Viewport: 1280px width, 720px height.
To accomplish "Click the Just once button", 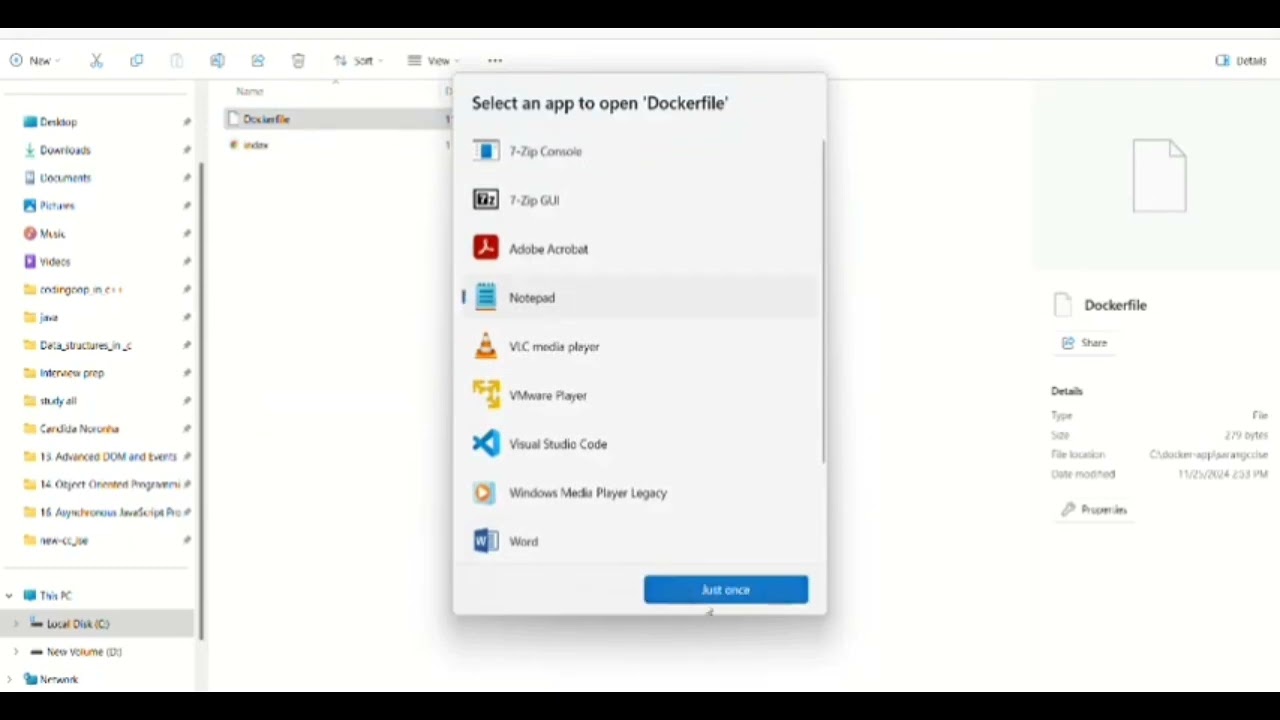I will click(x=726, y=590).
